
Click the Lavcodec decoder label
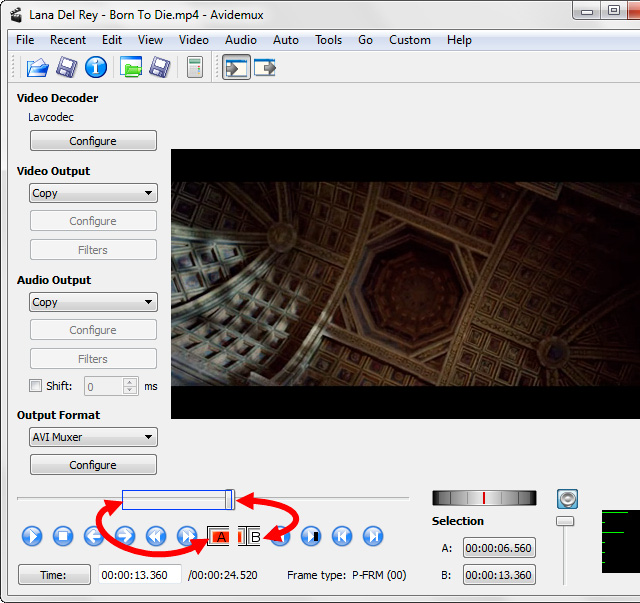coord(51,117)
